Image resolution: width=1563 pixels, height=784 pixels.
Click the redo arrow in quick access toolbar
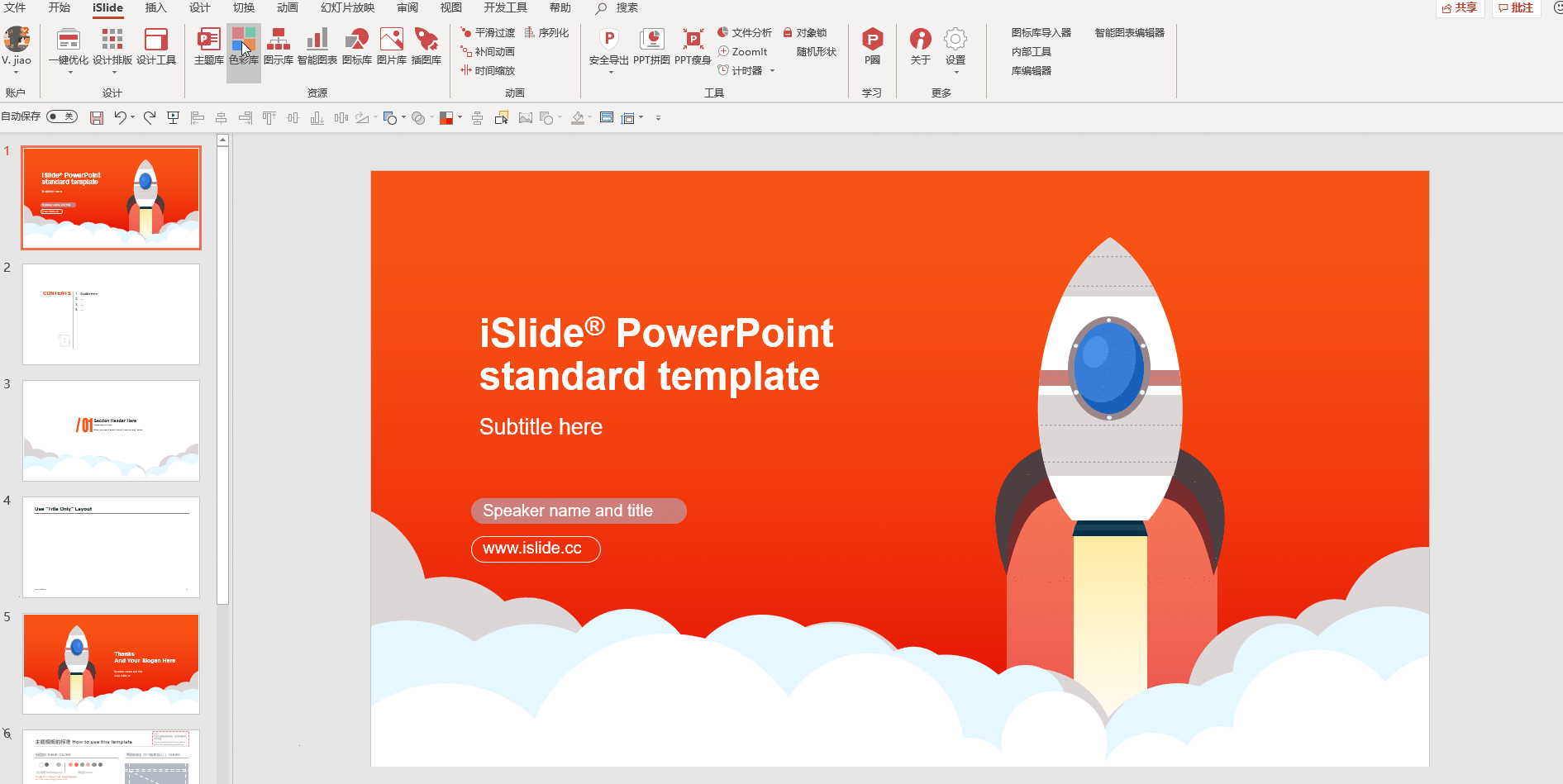click(150, 118)
